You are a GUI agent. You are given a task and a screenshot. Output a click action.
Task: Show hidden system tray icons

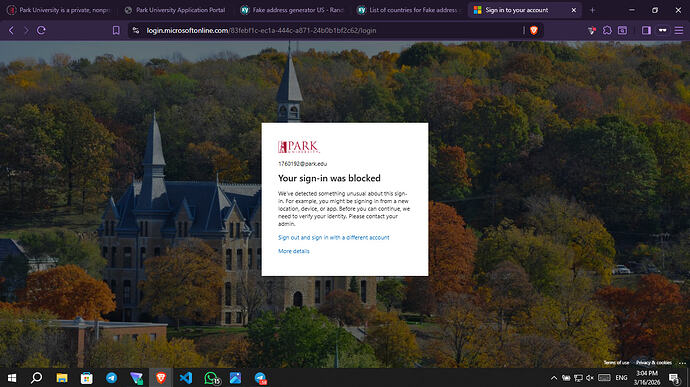tap(554, 378)
